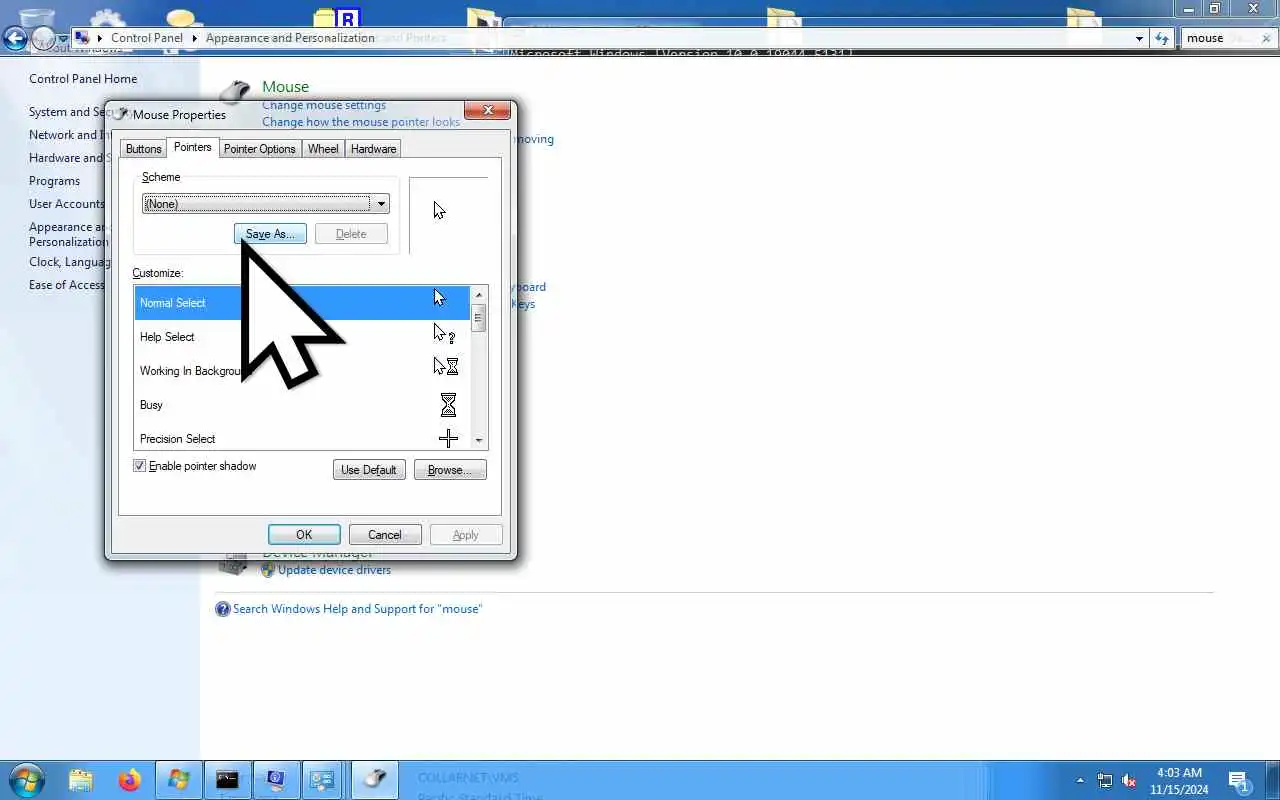This screenshot has width=1280, height=800.
Task: Click the muted volume tray icon
Action: click(1129, 781)
